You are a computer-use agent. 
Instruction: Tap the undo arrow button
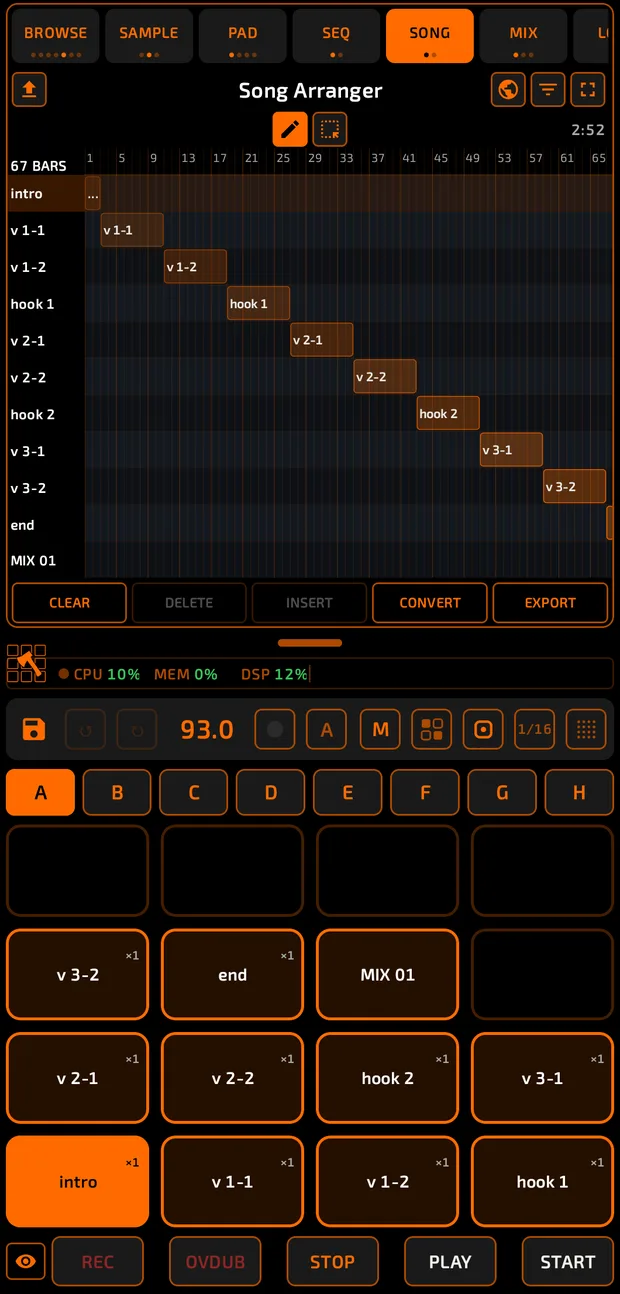click(x=85, y=730)
